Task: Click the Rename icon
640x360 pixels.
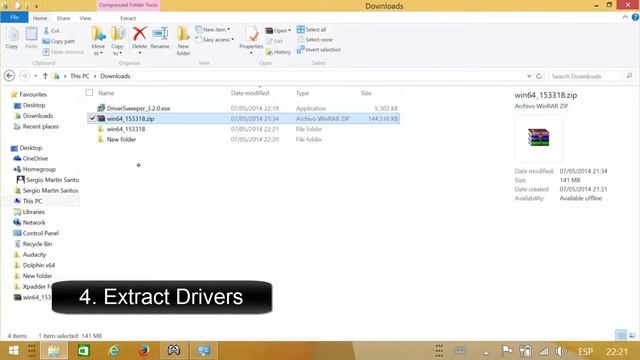Action: (x=160, y=38)
